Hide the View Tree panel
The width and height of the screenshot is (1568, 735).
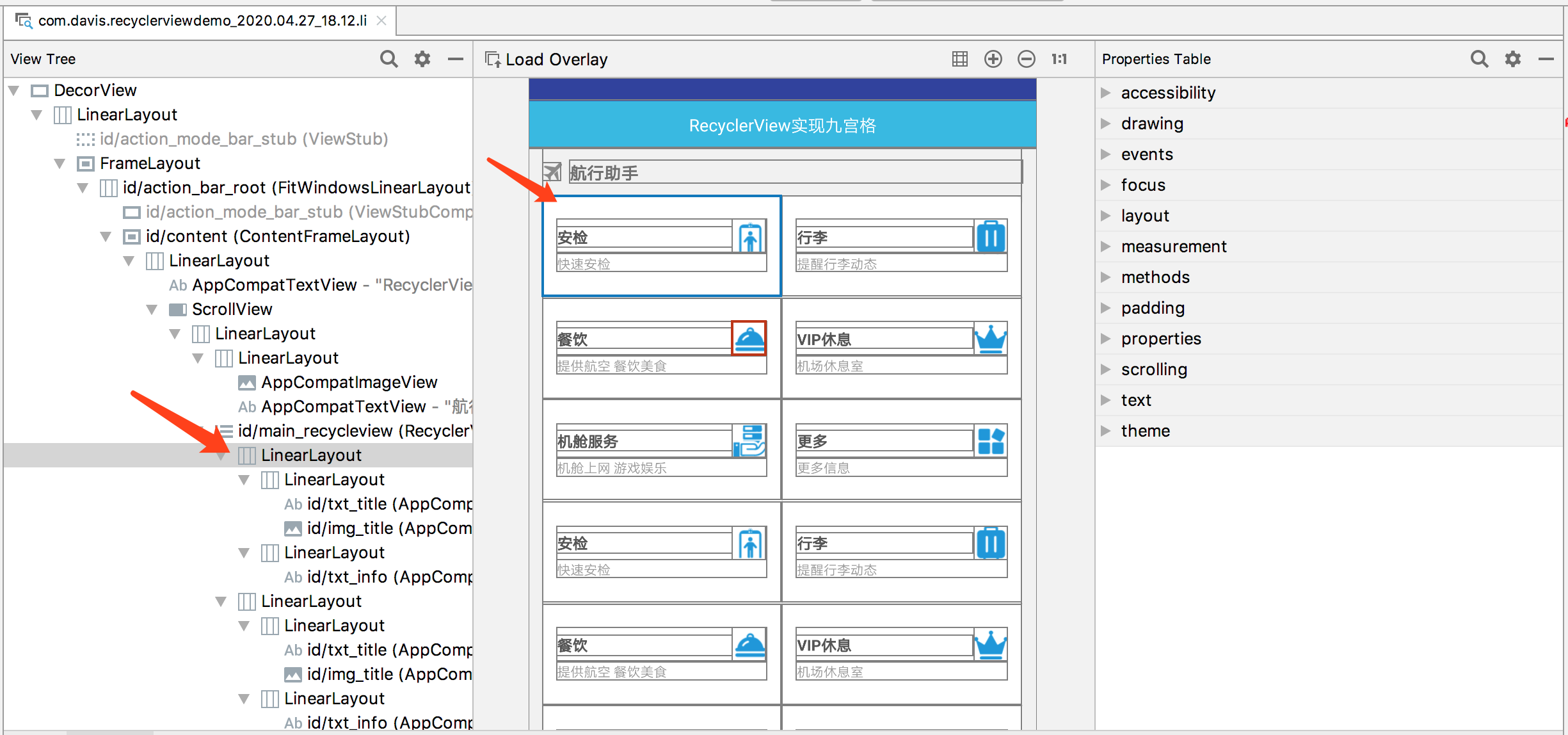[456, 59]
